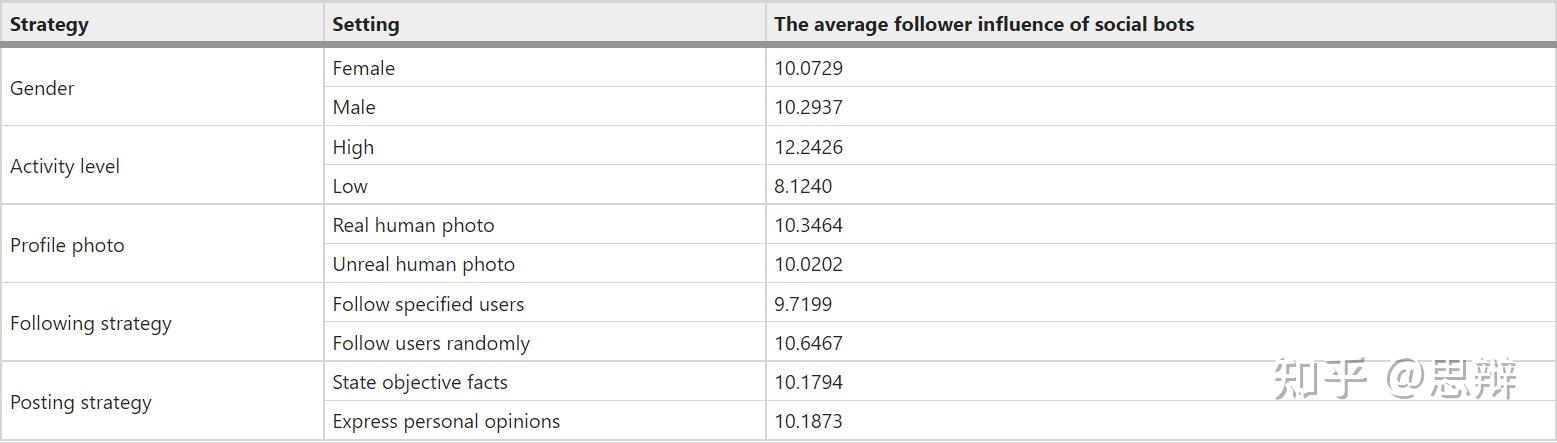1557x443 pixels.
Task: Click the Setting column header
Action: (545, 24)
